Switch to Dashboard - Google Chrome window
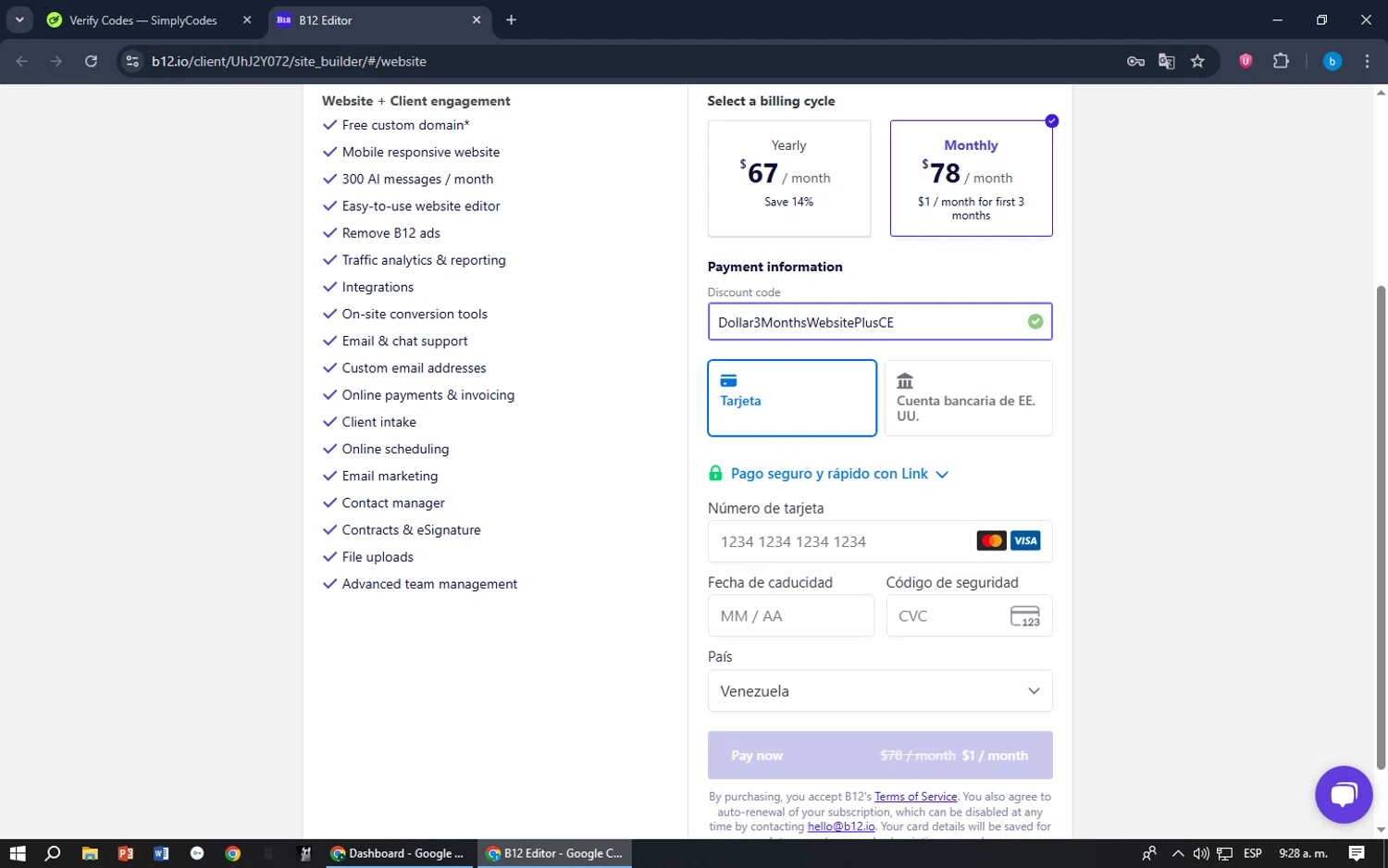 click(400, 853)
